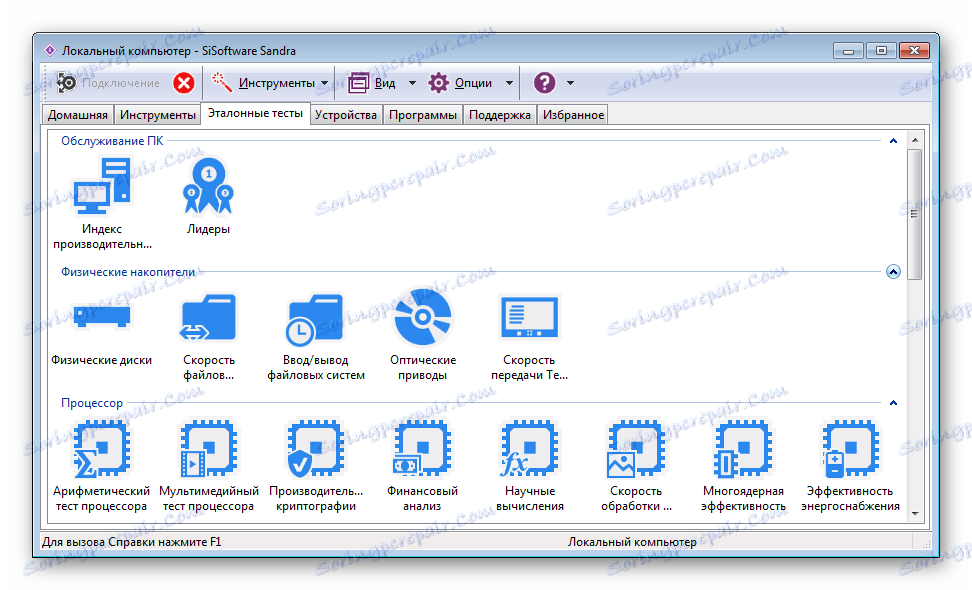Open the Лидеры rankings tool
This screenshot has height=590, width=972.
207,185
